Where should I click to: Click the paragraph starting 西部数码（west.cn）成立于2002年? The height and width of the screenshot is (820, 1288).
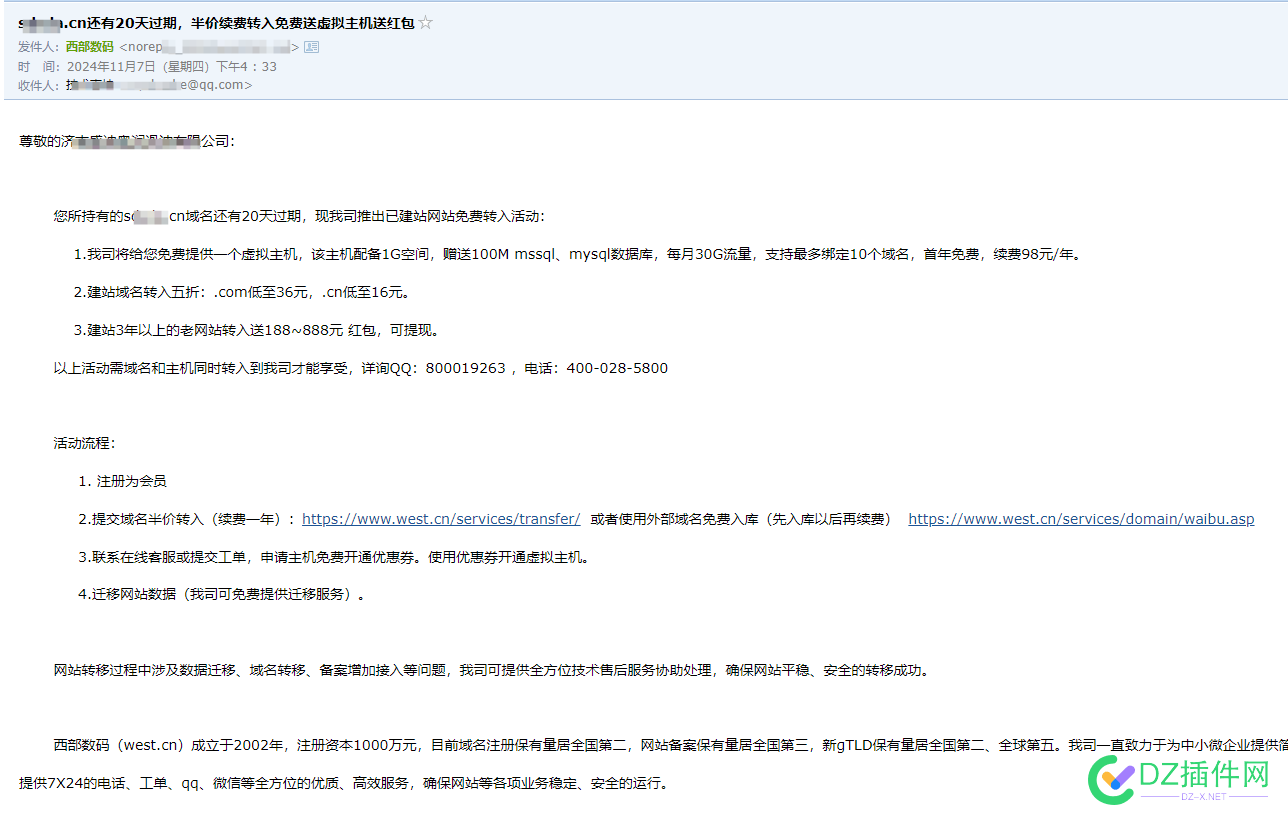[x=670, y=745]
